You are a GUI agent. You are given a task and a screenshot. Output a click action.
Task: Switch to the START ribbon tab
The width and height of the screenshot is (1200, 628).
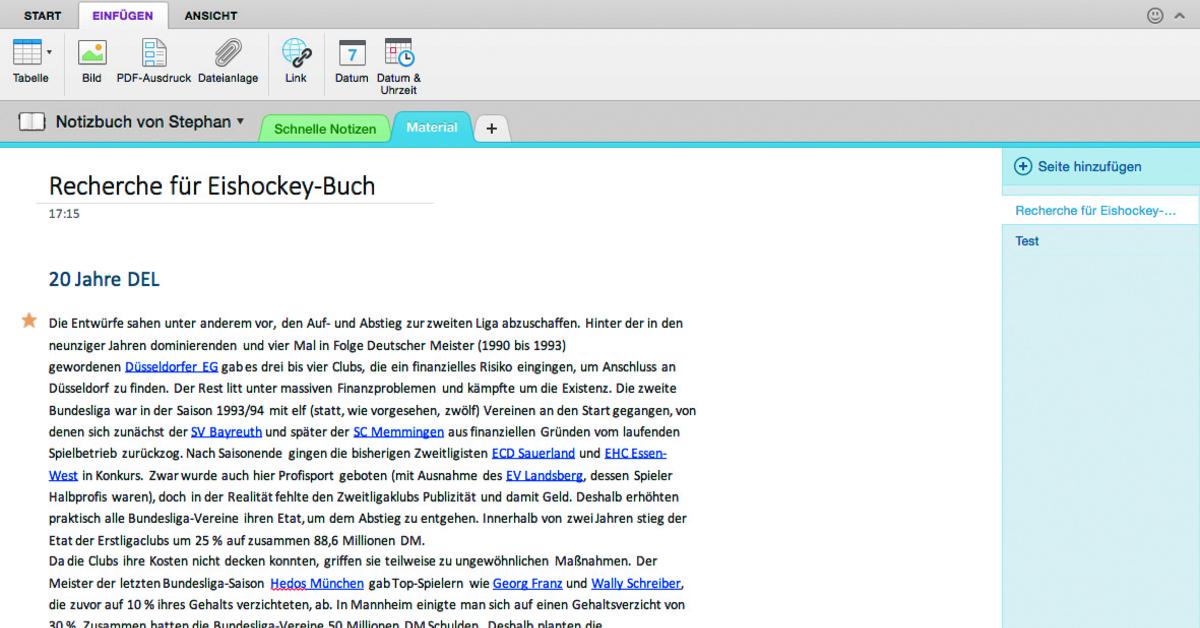click(x=42, y=16)
